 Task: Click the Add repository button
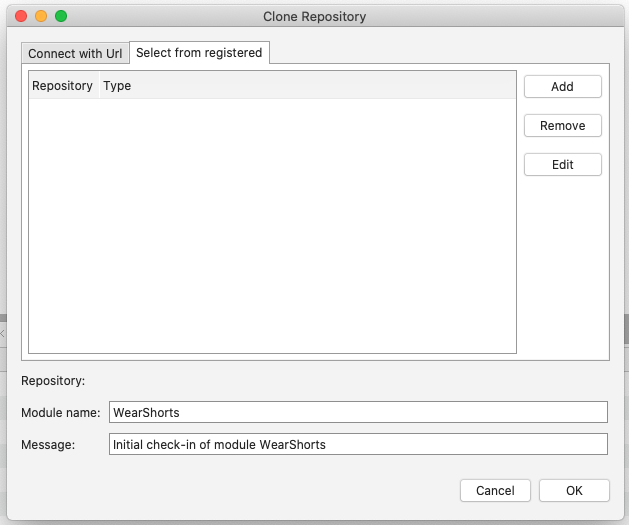562,86
